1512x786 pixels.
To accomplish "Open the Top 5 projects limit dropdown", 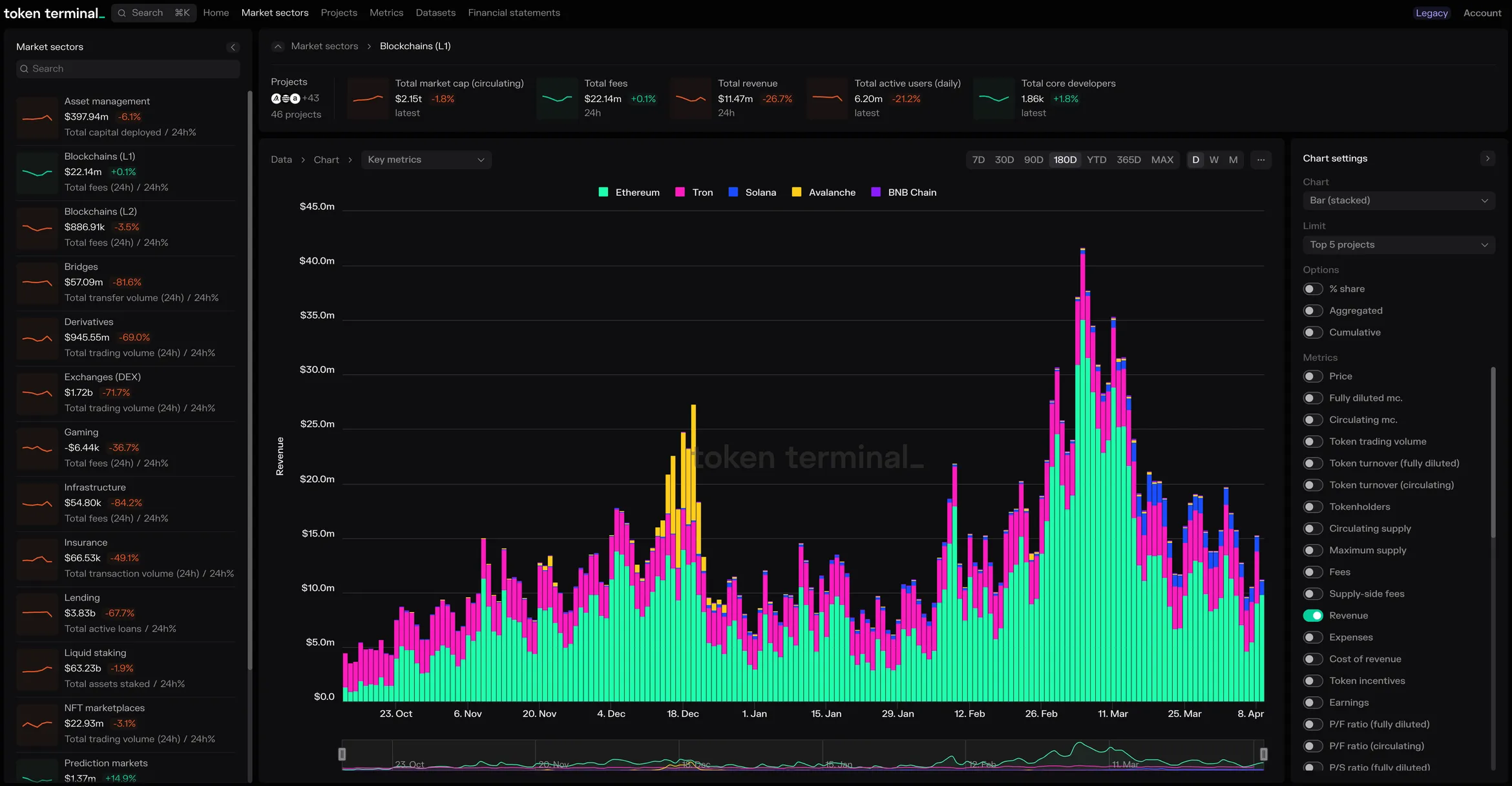I will [1398, 245].
